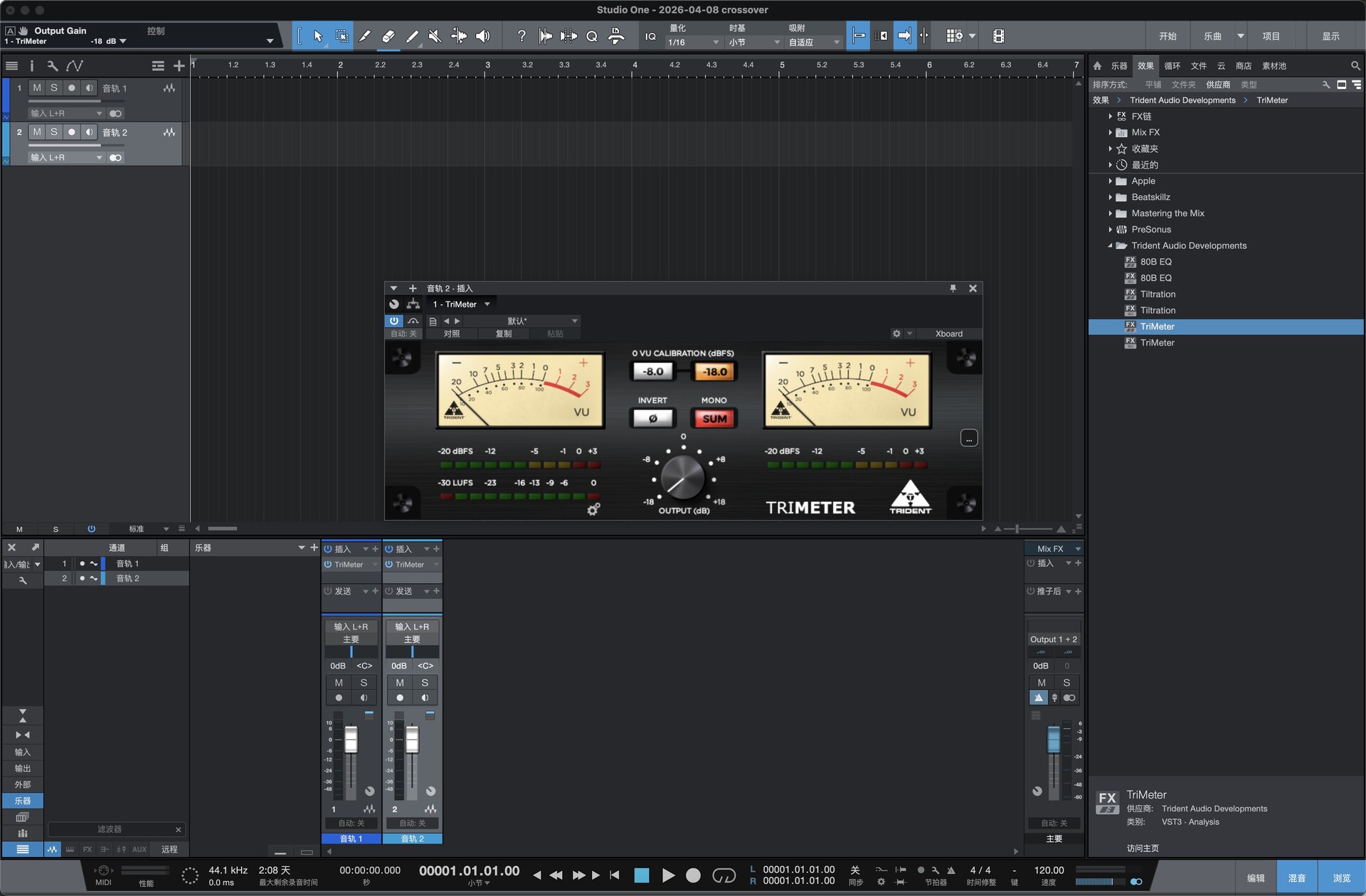The height and width of the screenshot is (896, 1366).
Task: Select the Range tool
Action: point(342,36)
